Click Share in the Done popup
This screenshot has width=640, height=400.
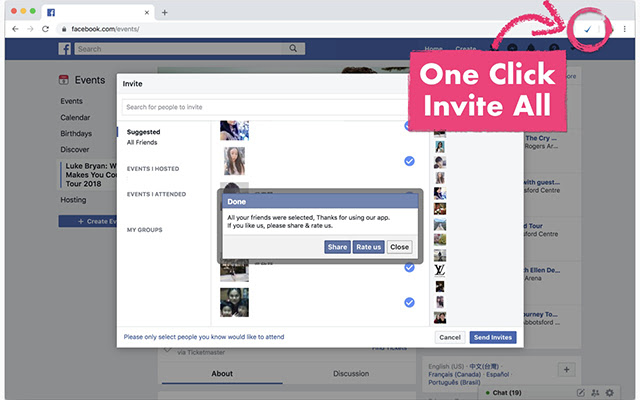pos(337,247)
